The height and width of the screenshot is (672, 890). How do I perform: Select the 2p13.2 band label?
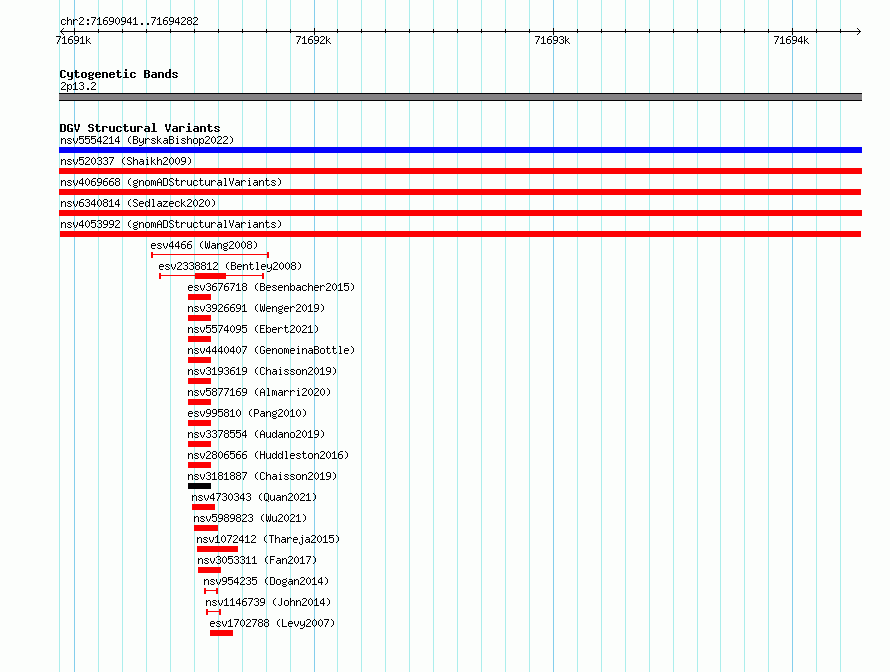[78, 86]
